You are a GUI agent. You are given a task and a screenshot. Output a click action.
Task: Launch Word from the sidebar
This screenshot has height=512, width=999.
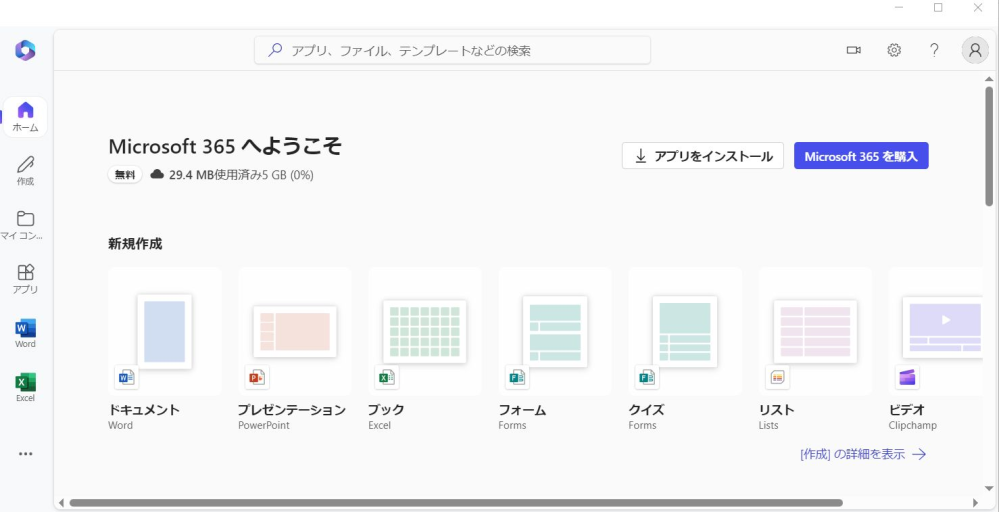(x=25, y=334)
